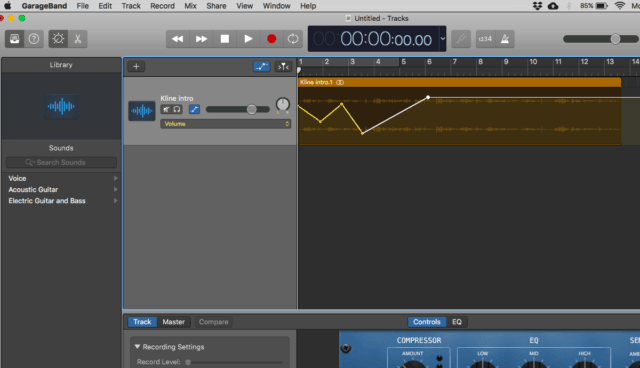Start playback with the Play button

click(248, 39)
